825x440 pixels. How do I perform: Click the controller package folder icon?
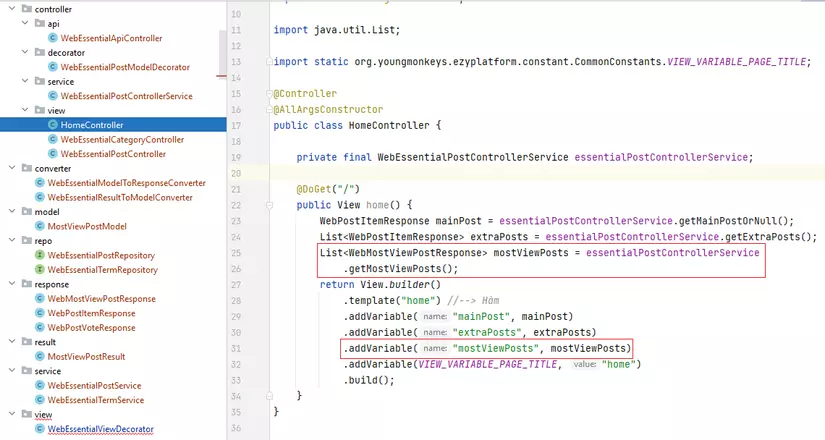(x=25, y=9)
